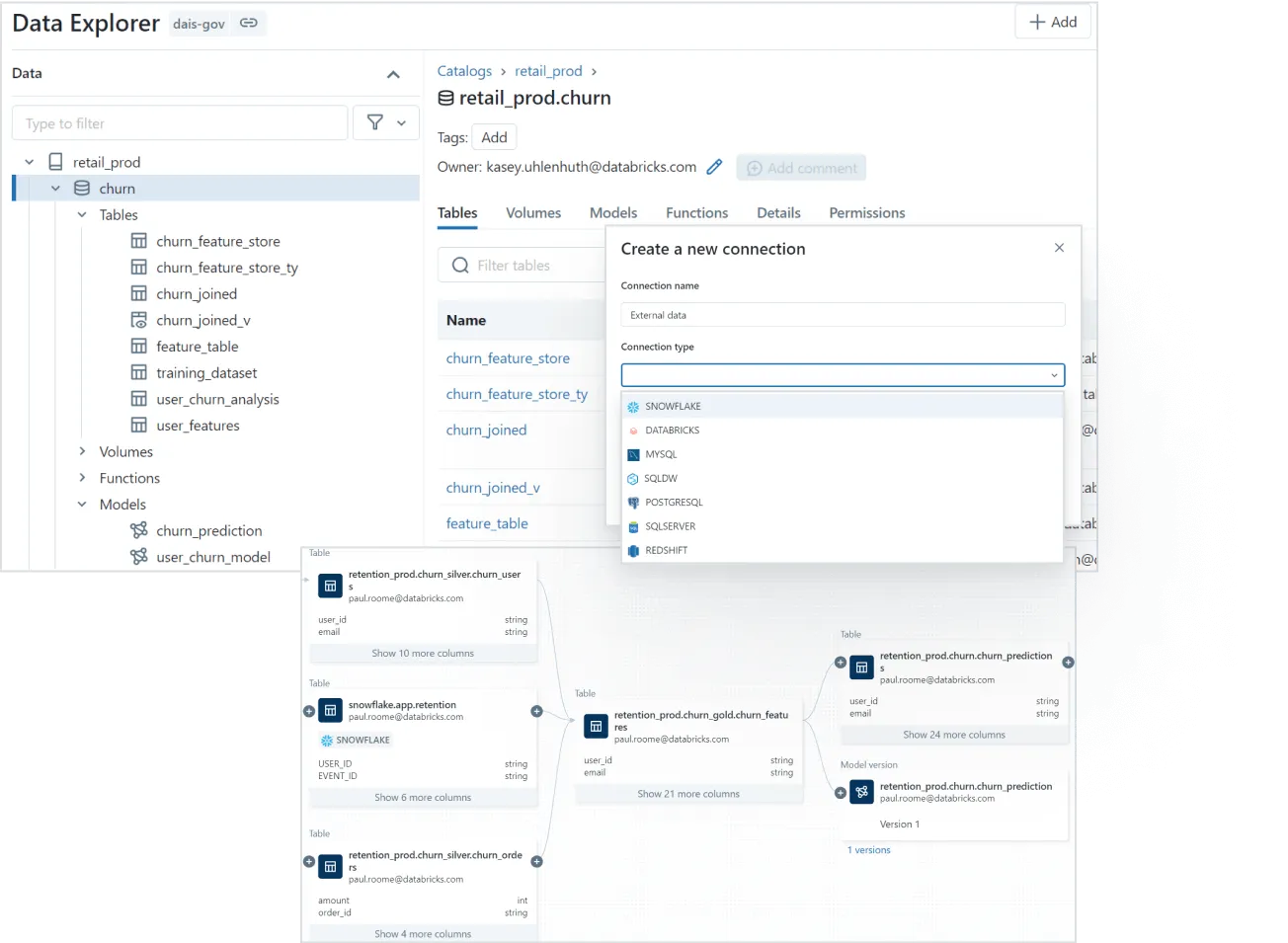Expand lineage left of churn_silver.churn_orders

point(309,862)
